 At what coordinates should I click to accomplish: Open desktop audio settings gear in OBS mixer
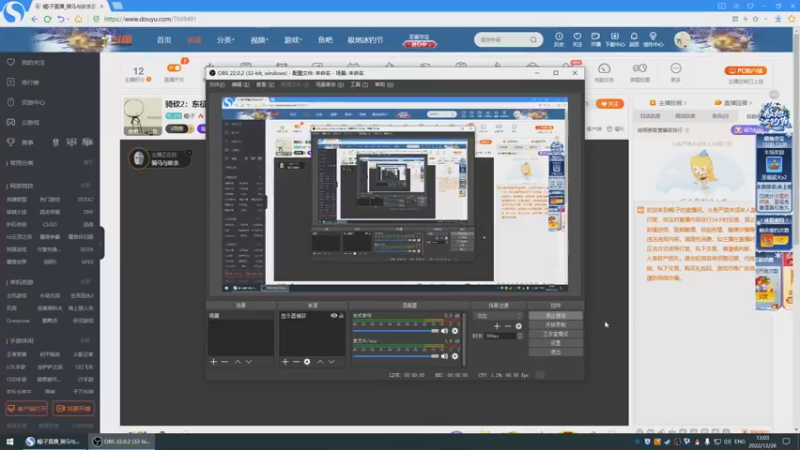pos(455,331)
